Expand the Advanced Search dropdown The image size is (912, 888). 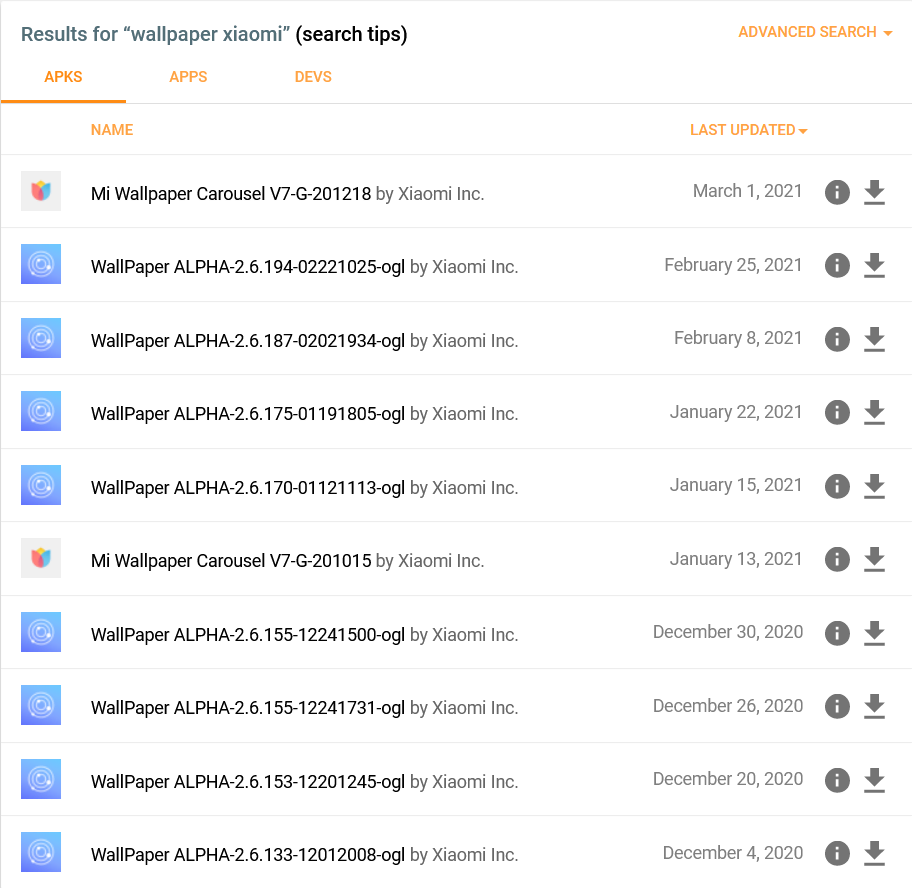(814, 32)
